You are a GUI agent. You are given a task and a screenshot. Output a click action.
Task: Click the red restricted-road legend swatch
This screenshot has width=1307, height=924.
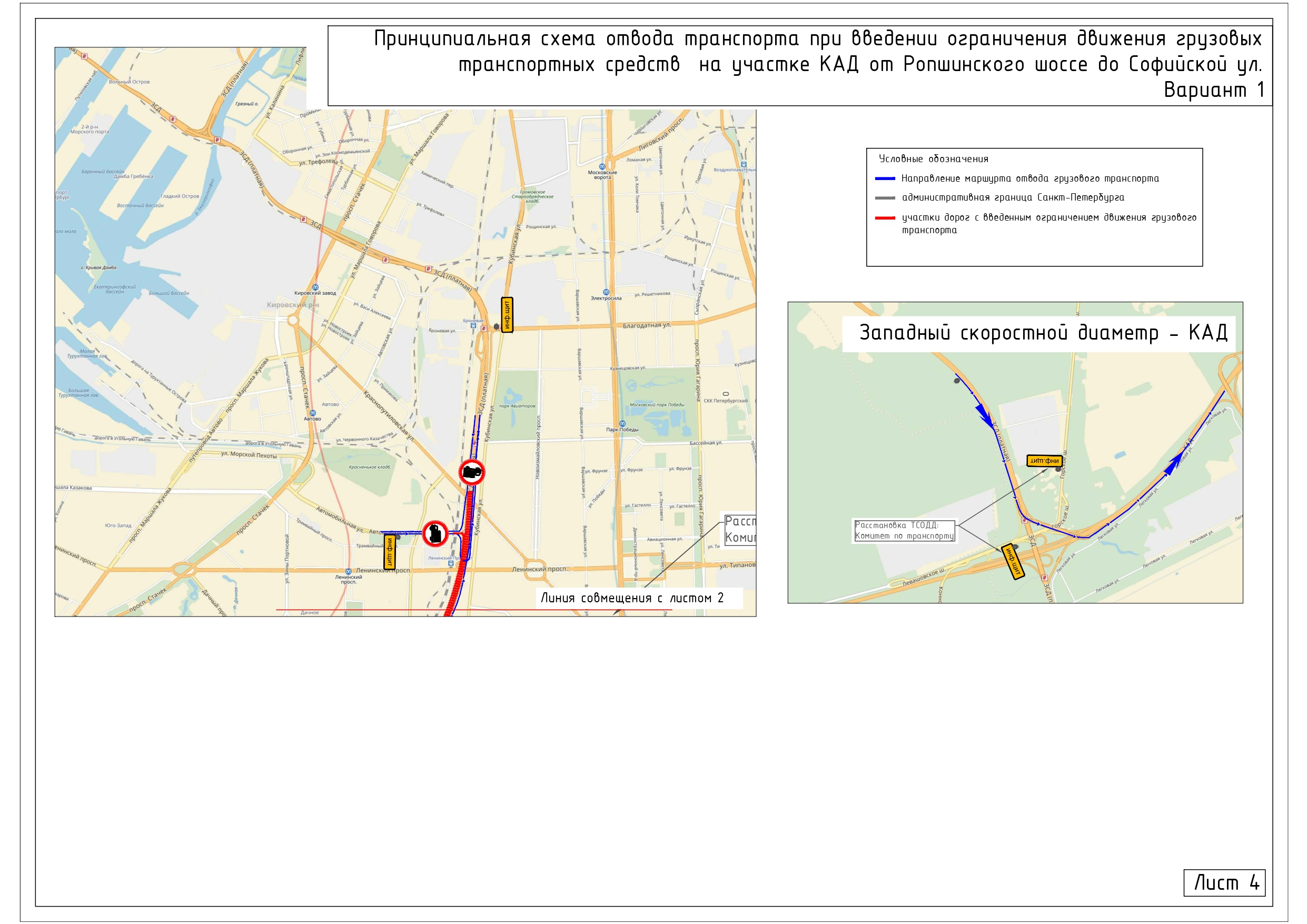[885, 217]
